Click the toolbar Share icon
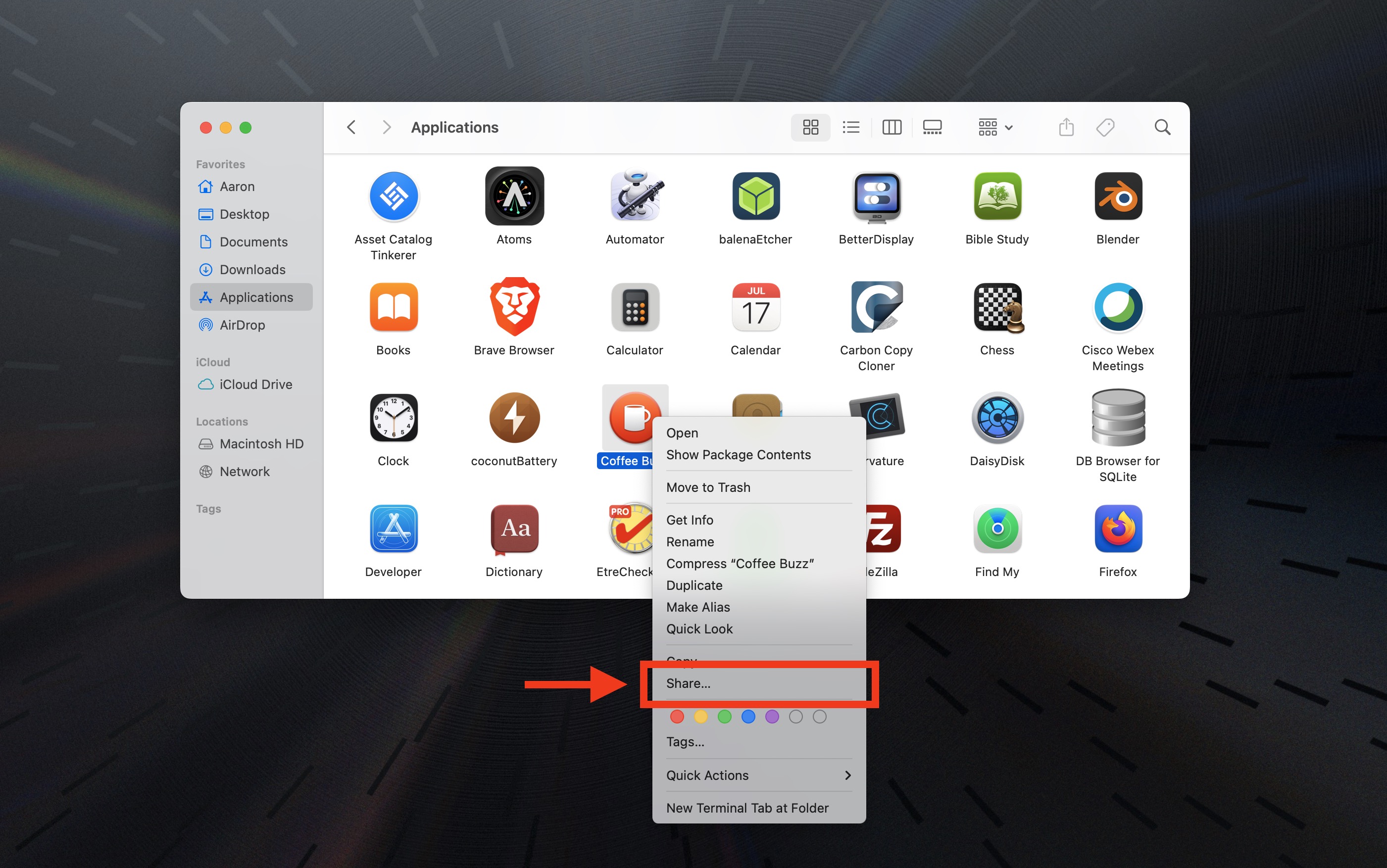The width and height of the screenshot is (1387, 868). pyautogui.click(x=1066, y=127)
